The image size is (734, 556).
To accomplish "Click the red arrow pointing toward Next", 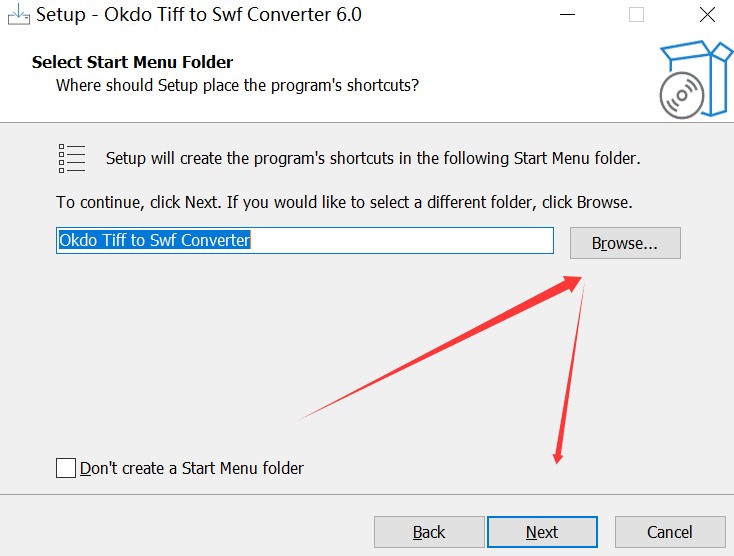I will click(569, 372).
